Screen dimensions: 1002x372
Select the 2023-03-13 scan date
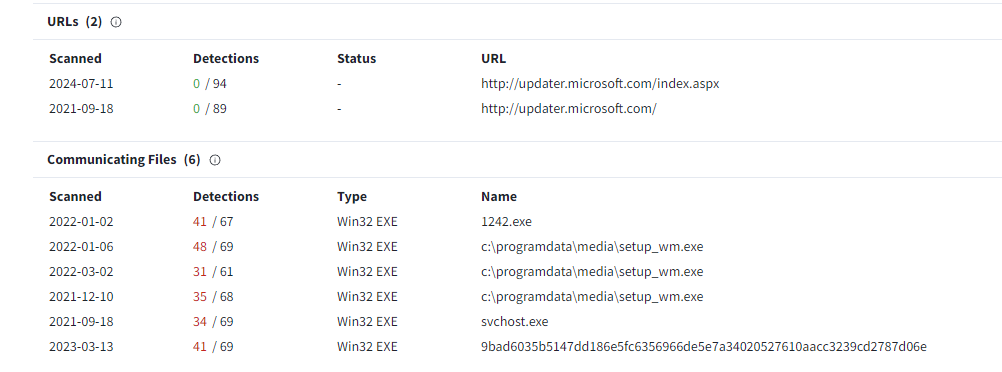point(81,346)
